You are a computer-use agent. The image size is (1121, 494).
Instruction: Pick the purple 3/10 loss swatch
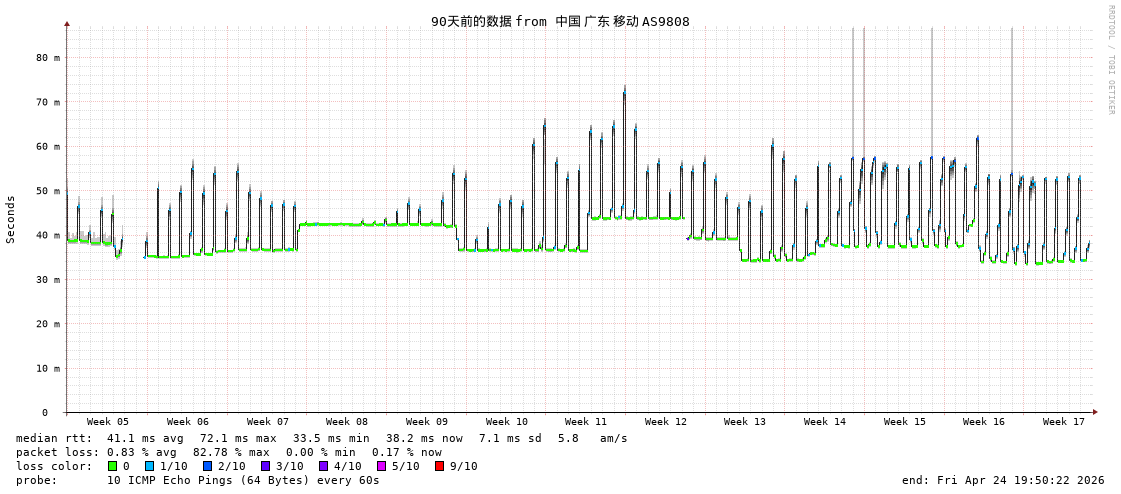tap(265, 466)
